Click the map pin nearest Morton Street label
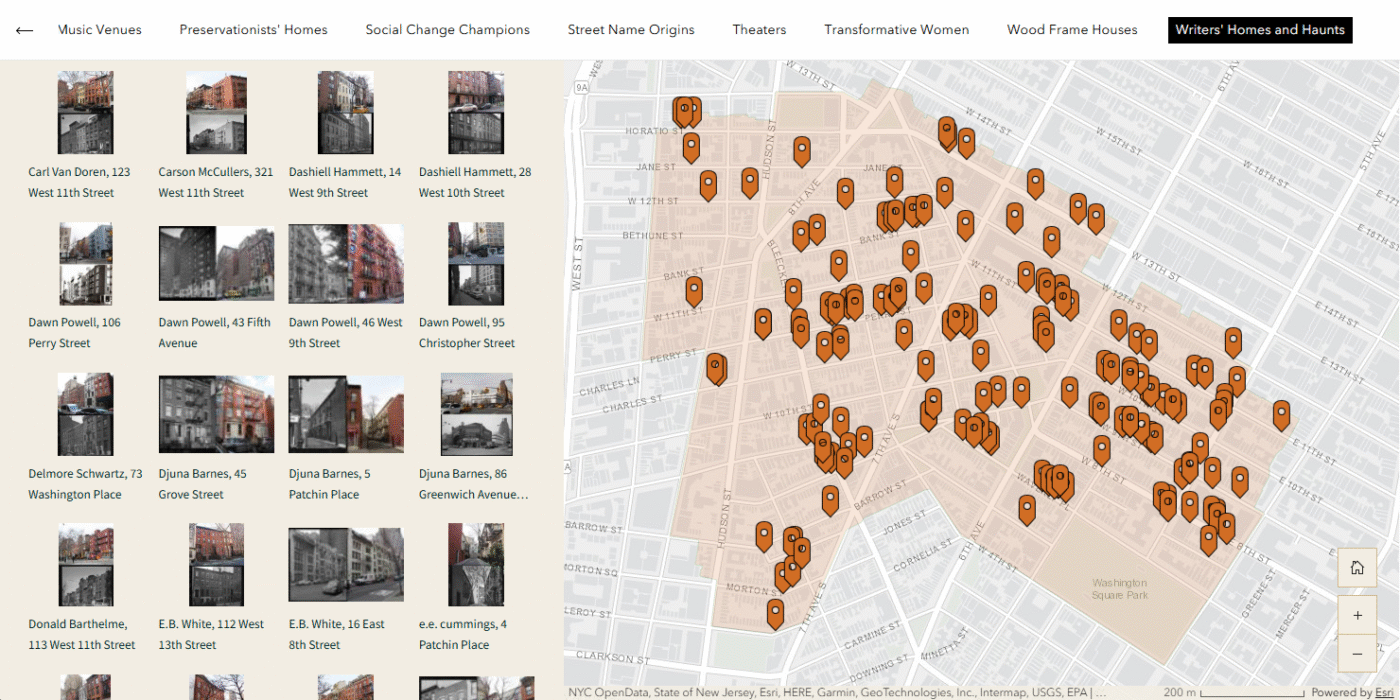1400x700 pixels. [782, 575]
